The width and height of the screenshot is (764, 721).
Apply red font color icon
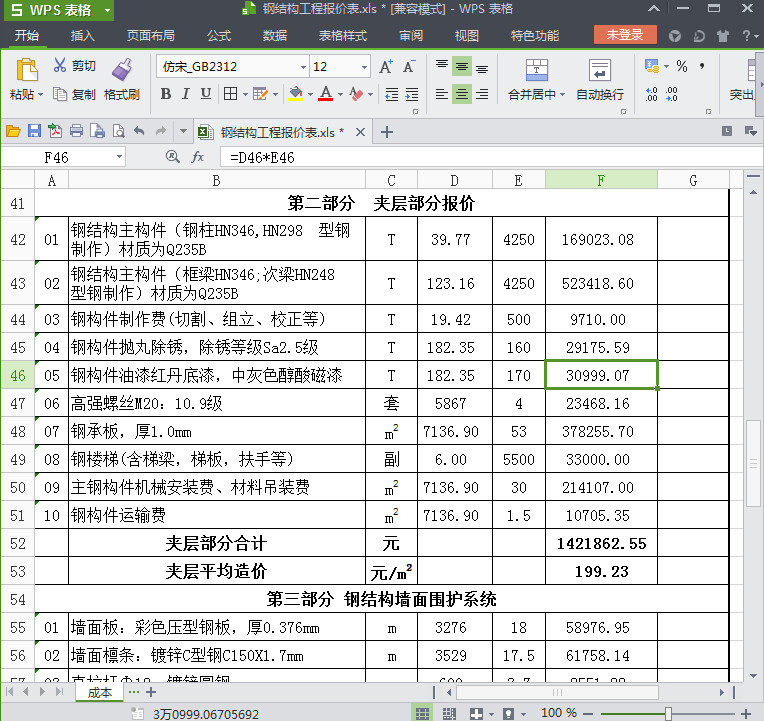[x=325, y=94]
